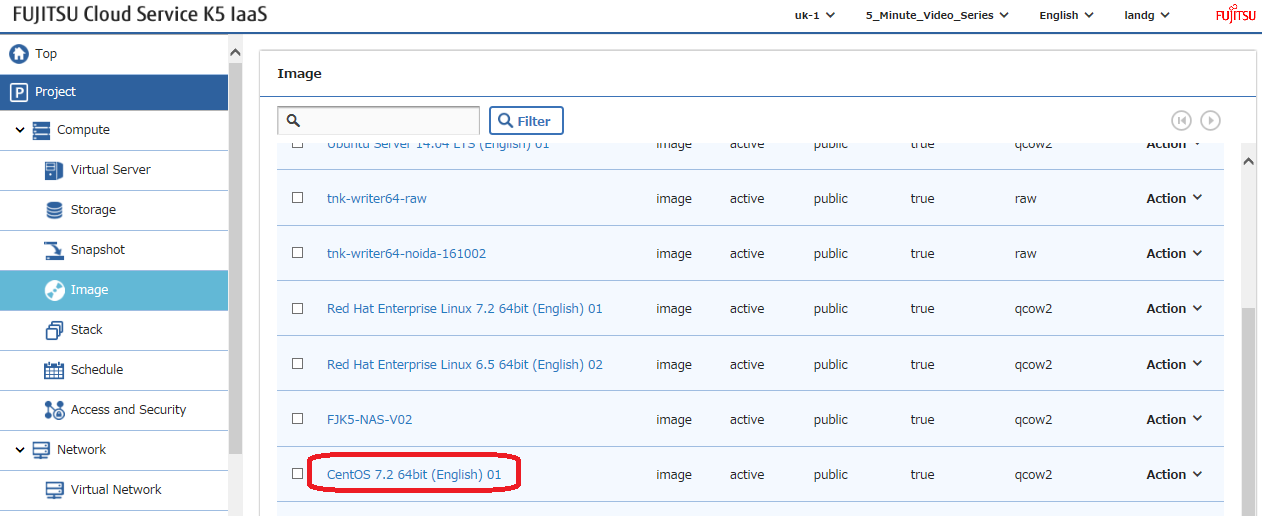Viewport: 1262px width, 516px height.
Task: Click the Virtual Server icon
Action: point(54,170)
